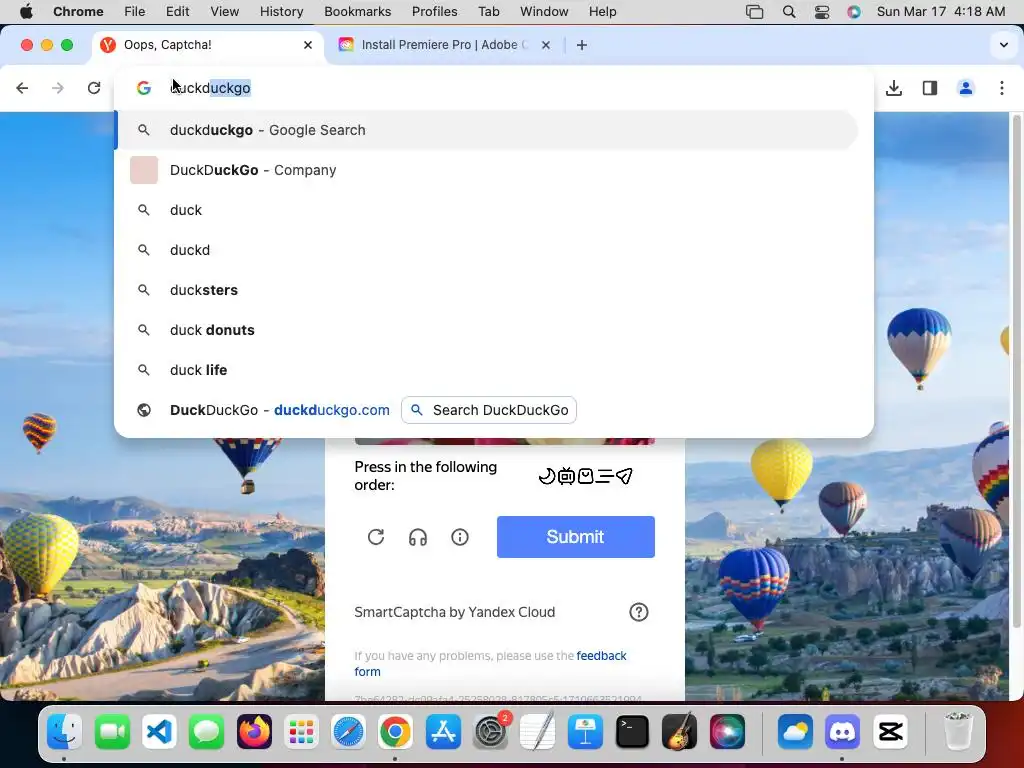Screen dimensions: 1024x768
Task: Launch FaceTime from the dock
Action: pyautogui.click(x=112, y=731)
